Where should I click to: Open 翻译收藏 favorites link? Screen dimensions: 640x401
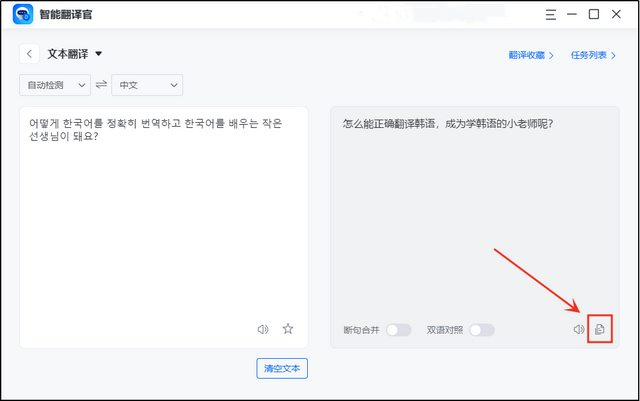(531, 55)
